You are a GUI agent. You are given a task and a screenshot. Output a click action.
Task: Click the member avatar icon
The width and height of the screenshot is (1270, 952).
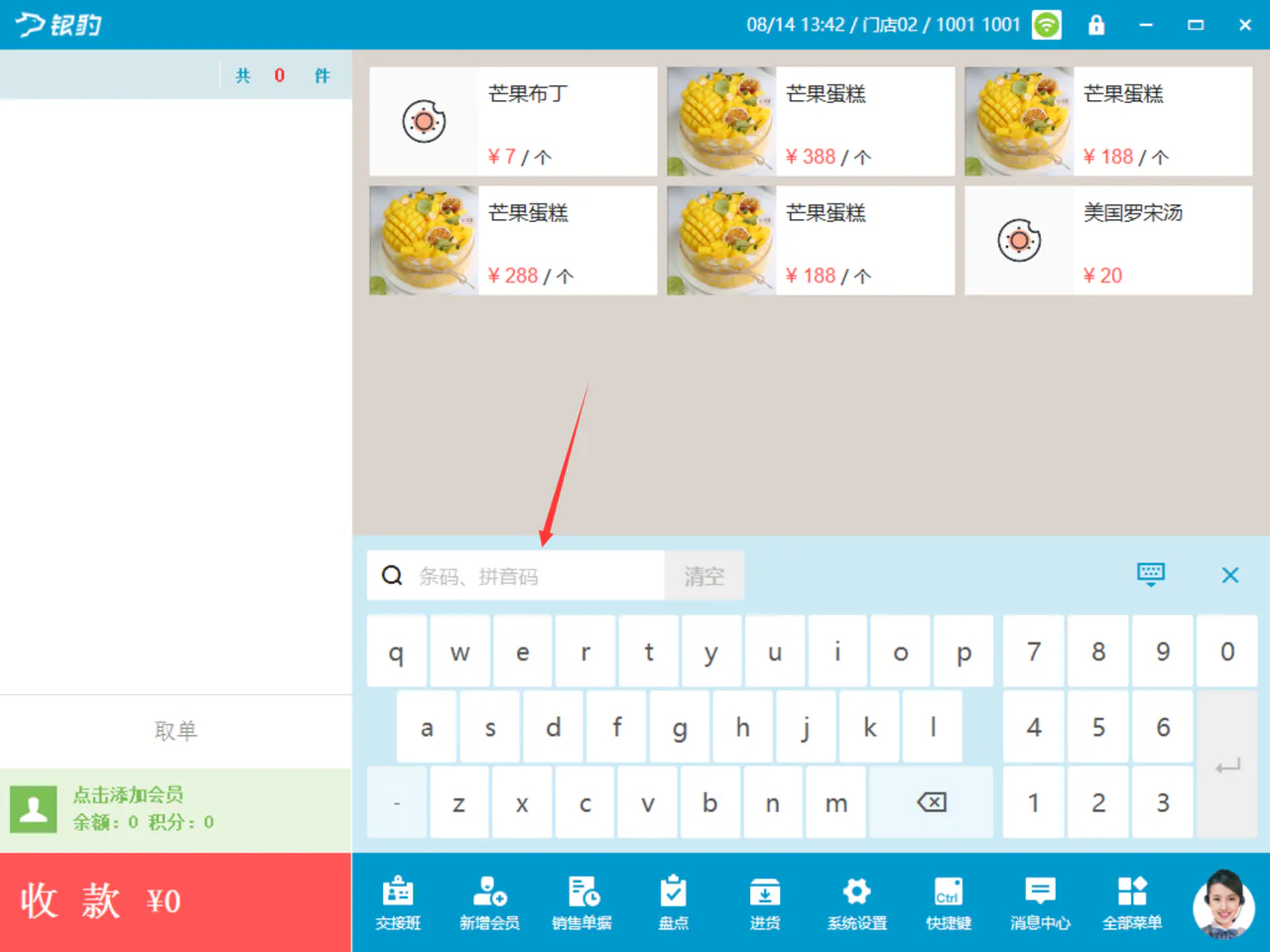tap(34, 809)
